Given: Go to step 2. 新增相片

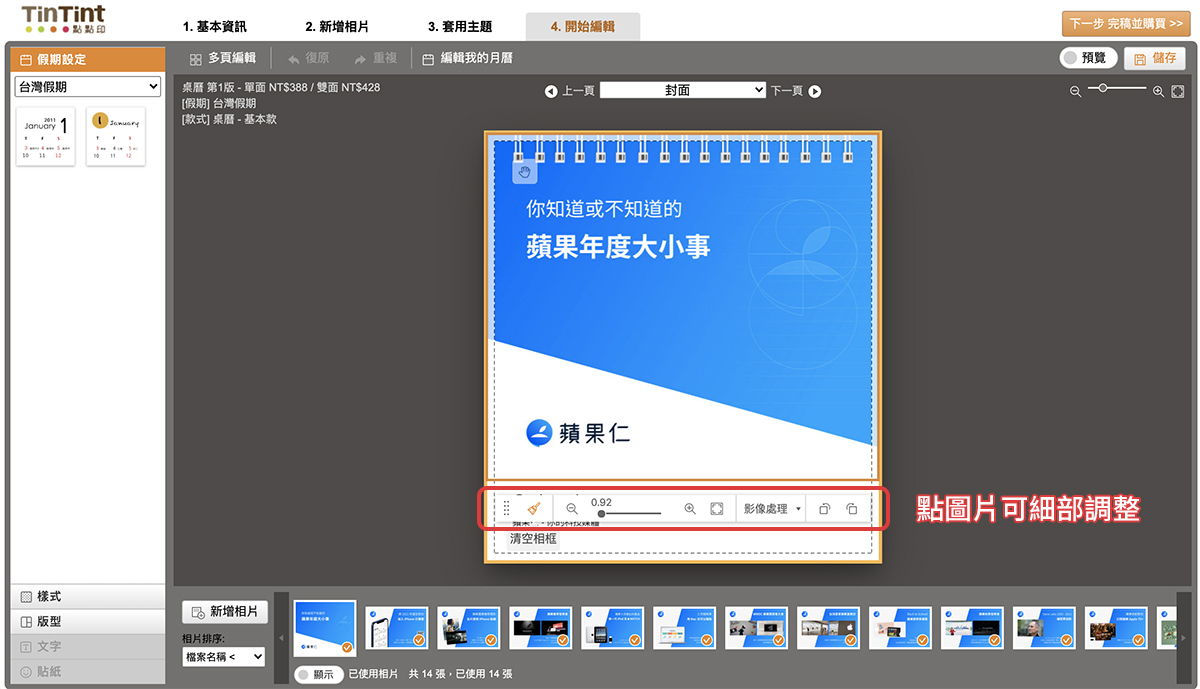Looking at the screenshot, I should pos(337,26).
